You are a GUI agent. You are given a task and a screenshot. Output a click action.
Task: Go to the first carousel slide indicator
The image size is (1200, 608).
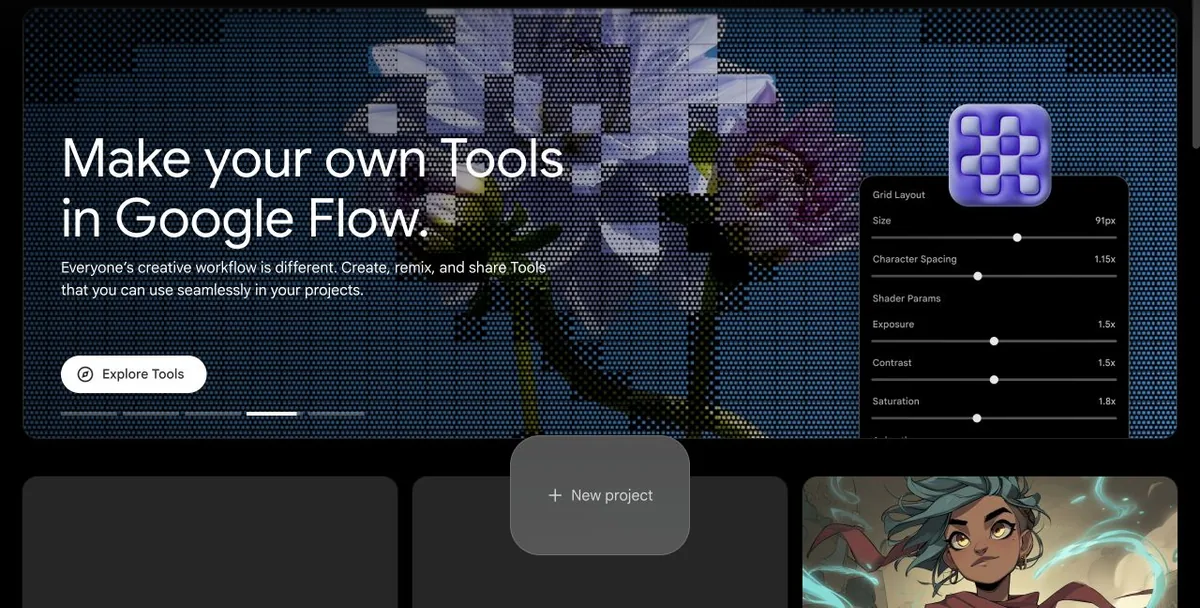(x=89, y=412)
